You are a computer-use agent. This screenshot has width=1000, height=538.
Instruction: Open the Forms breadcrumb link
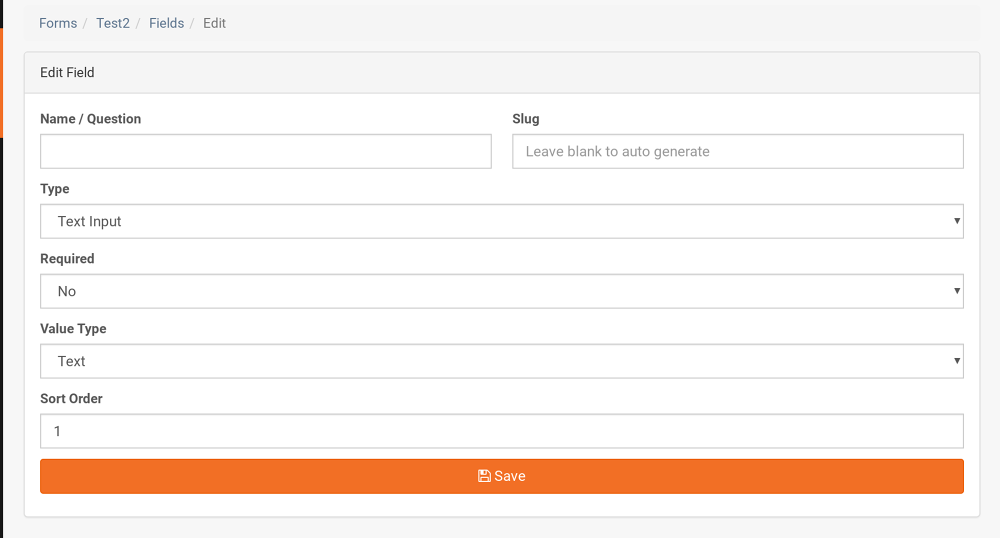(58, 23)
